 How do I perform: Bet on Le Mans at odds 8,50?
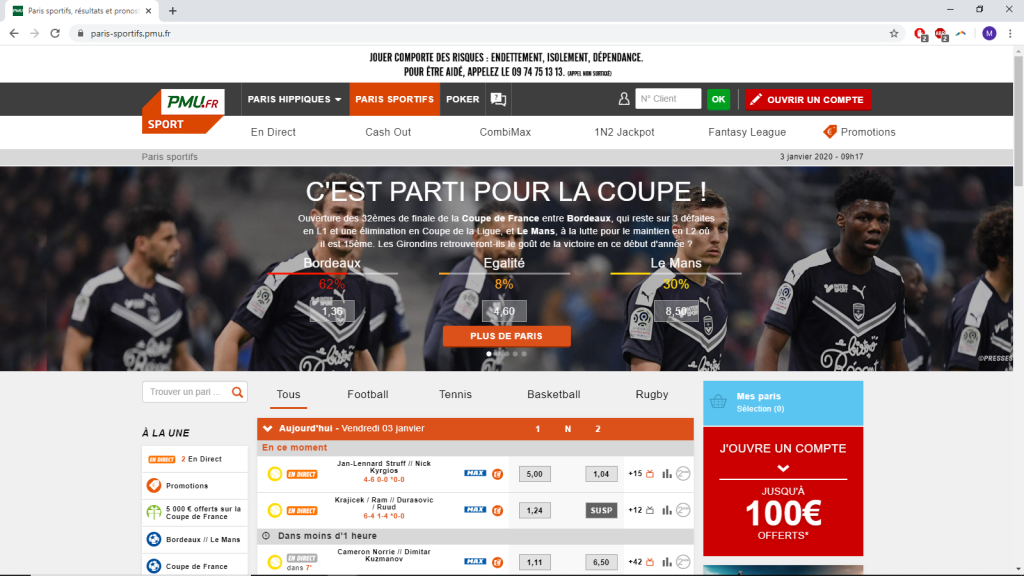pos(676,312)
